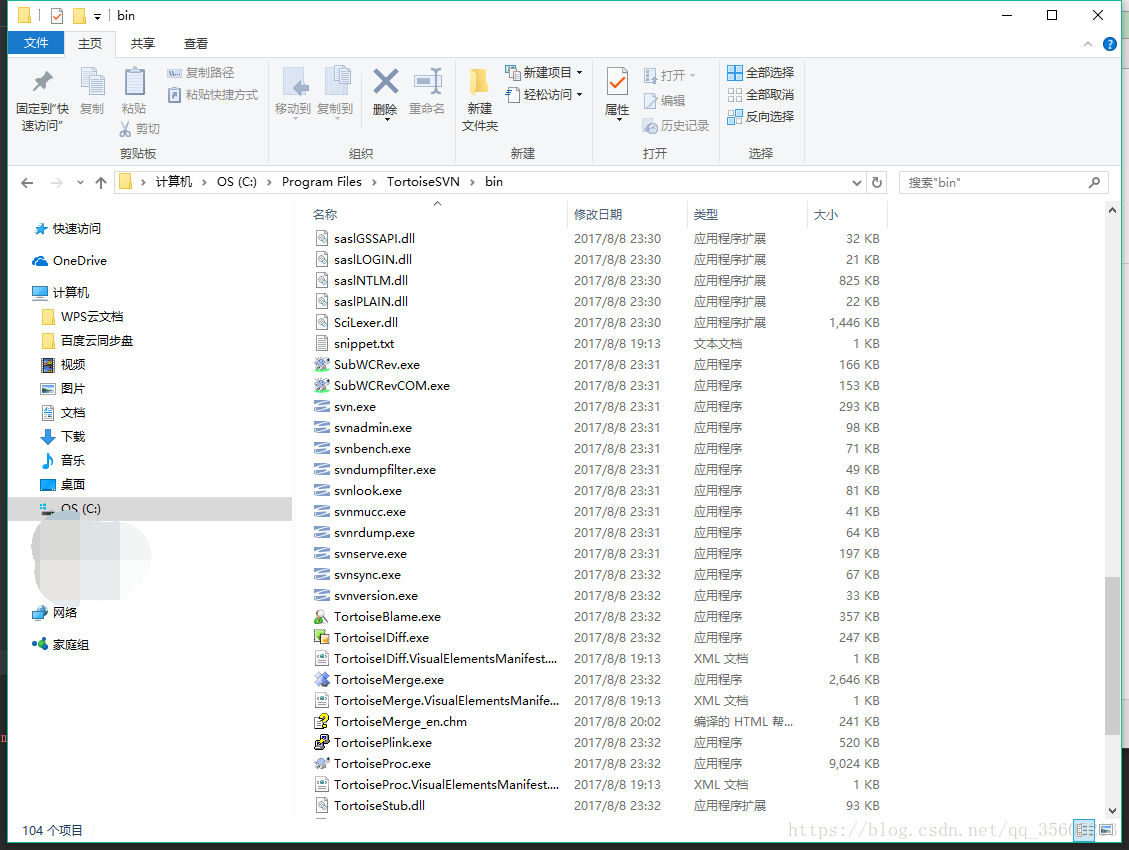
Task: Select OneDrive in the sidebar
Action: (x=69, y=261)
